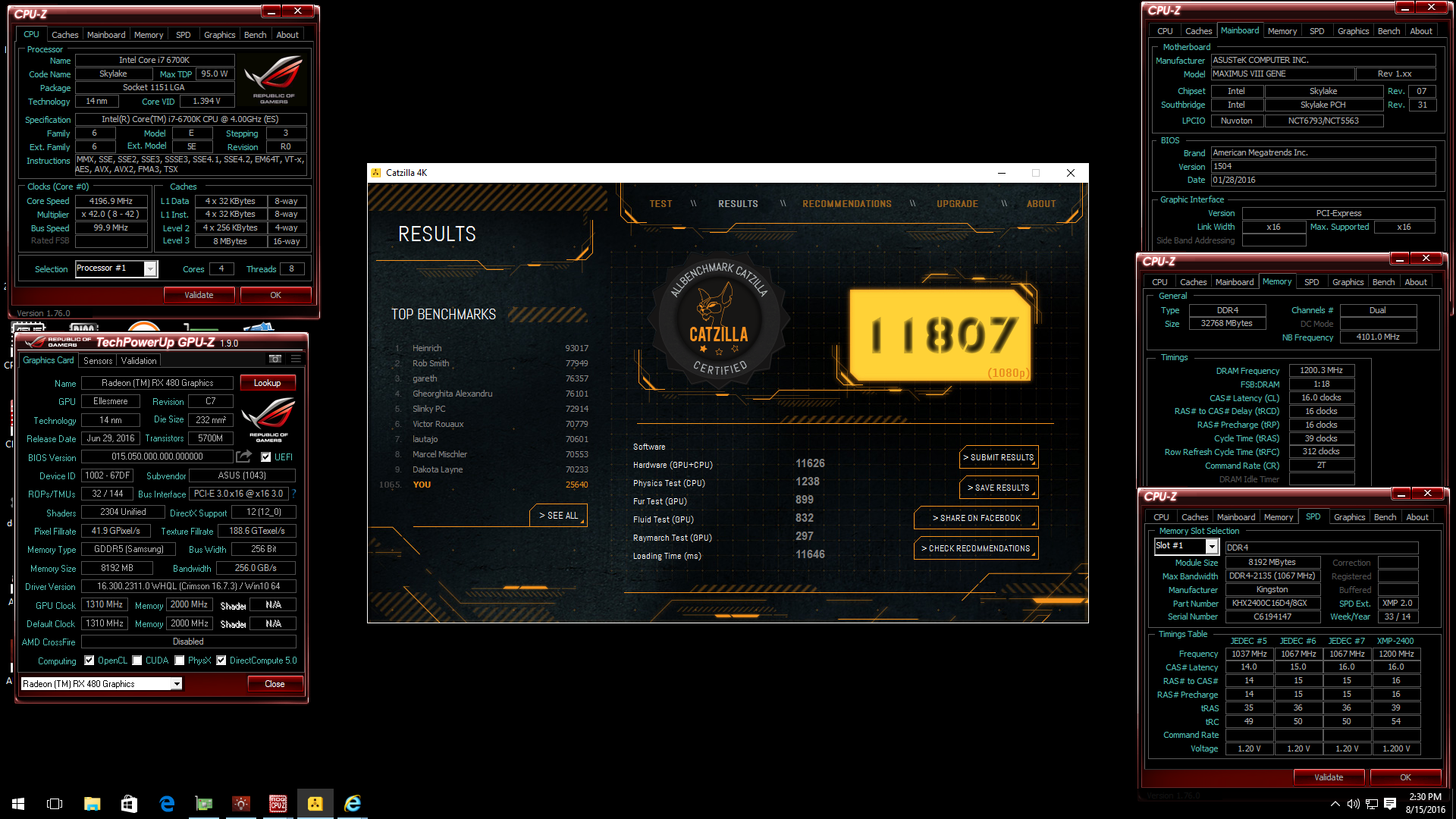Viewport: 1456px width, 819px height.
Task: Take a screenshot with GPU-Z camera icon
Action: pyautogui.click(x=275, y=359)
